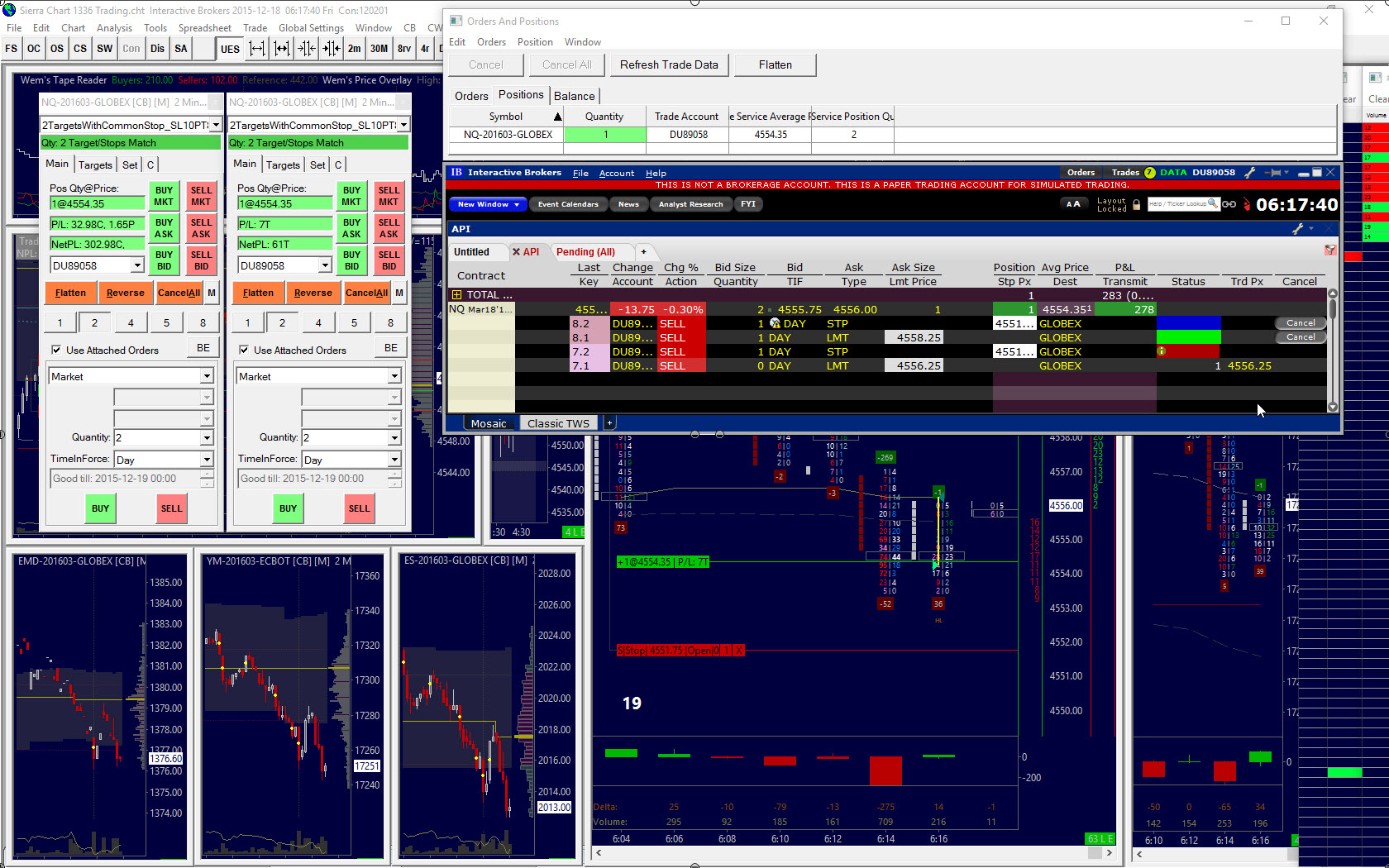This screenshot has width=1389, height=868.
Task: Click the green status swatch on row 8.1
Action: (x=1189, y=337)
